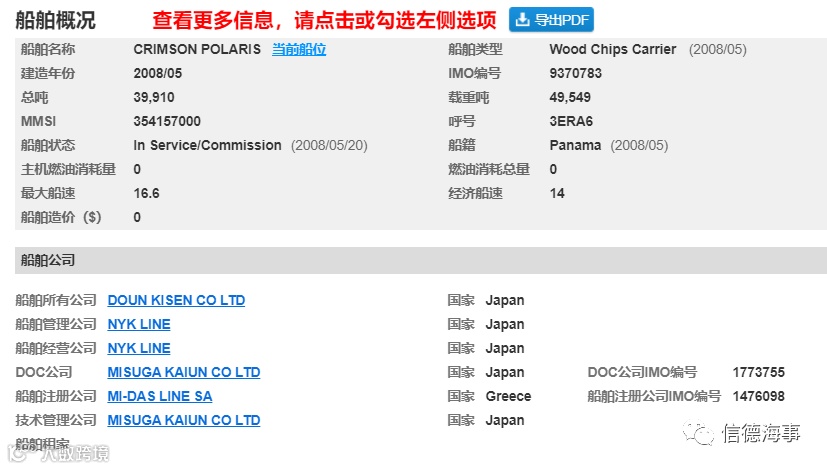This screenshot has height=469, width=827.
Task: Select flag value Panama
Action: pyautogui.click(x=575, y=145)
